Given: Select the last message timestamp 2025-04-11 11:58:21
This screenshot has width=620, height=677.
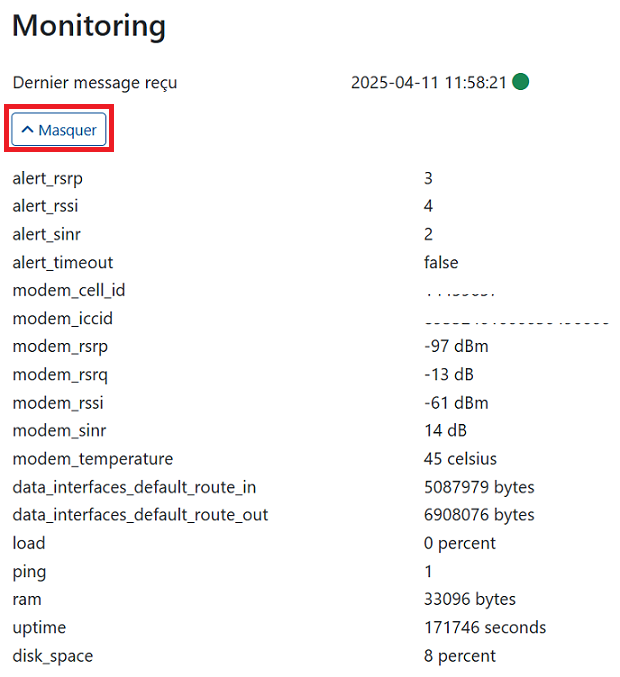Looking at the screenshot, I should point(428,82).
